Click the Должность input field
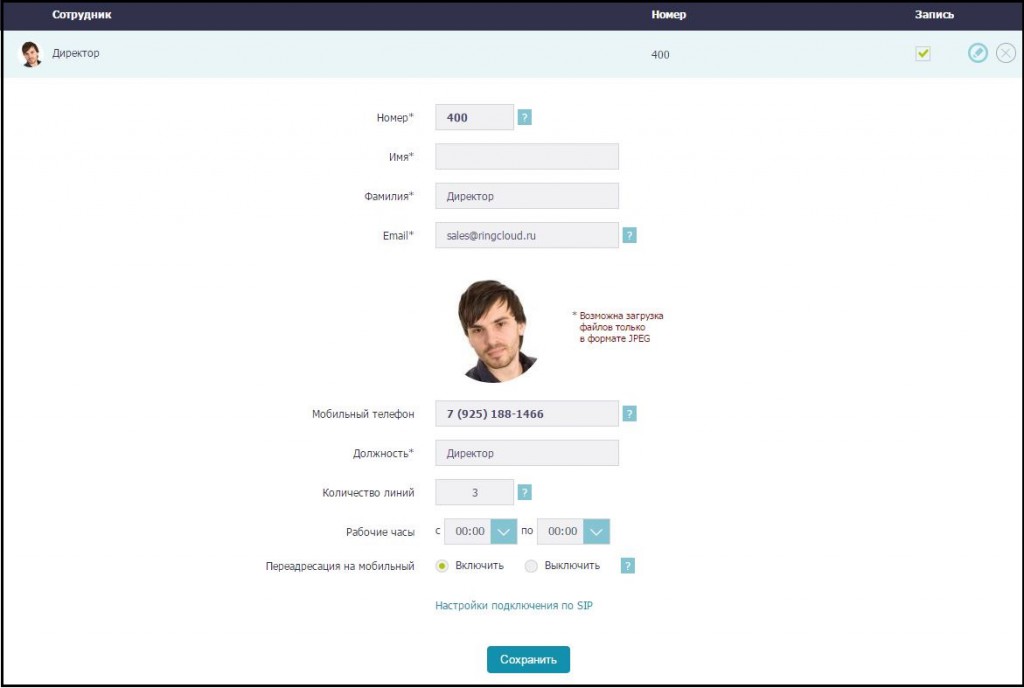 coord(527,453)
